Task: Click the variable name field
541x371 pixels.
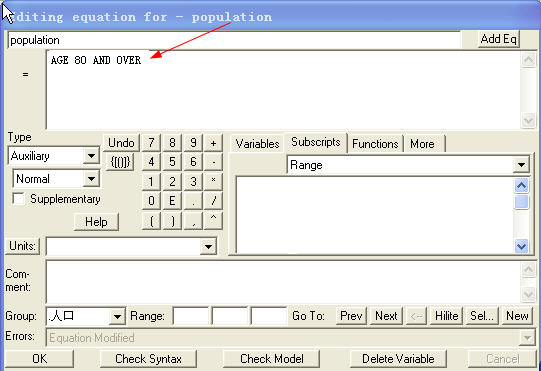Action: (x=234, y=40)
